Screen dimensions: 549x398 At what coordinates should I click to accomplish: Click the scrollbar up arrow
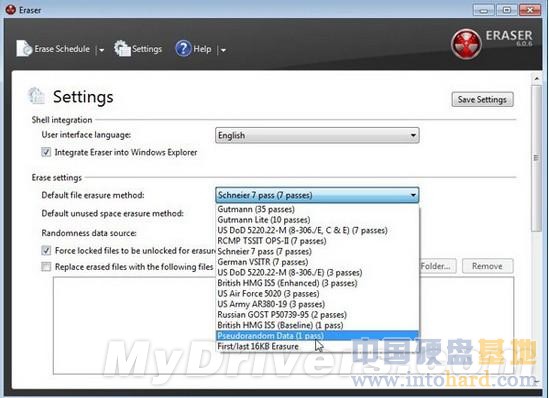point(536,79)
